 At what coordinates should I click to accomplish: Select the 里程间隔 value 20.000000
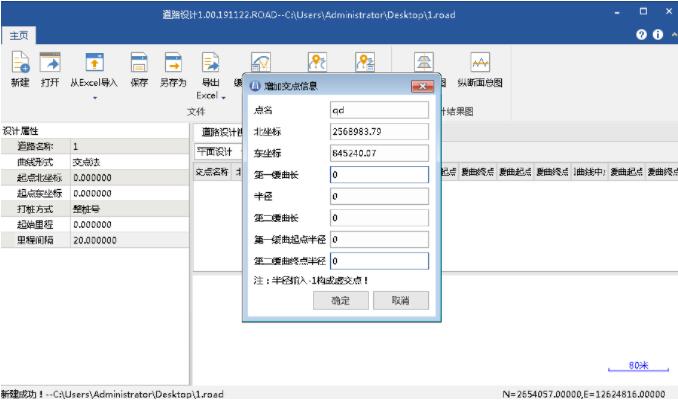(129, 240)
